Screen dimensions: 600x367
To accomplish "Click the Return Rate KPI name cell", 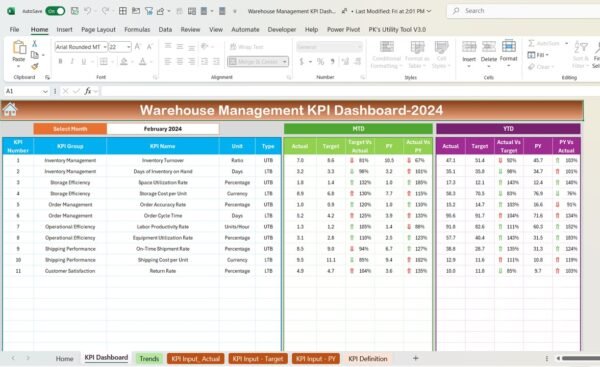I will pos(163,271).
